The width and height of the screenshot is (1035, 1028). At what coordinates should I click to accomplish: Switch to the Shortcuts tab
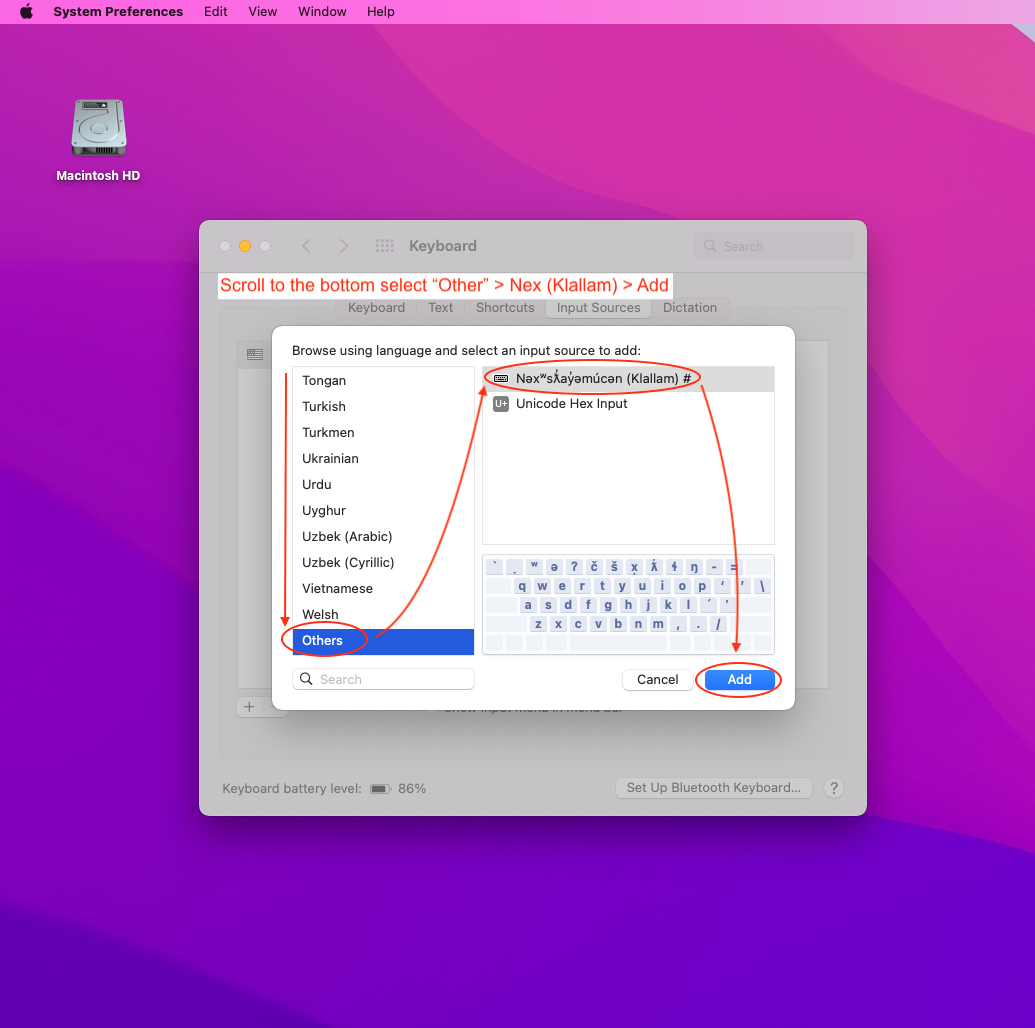pos(505,307)
